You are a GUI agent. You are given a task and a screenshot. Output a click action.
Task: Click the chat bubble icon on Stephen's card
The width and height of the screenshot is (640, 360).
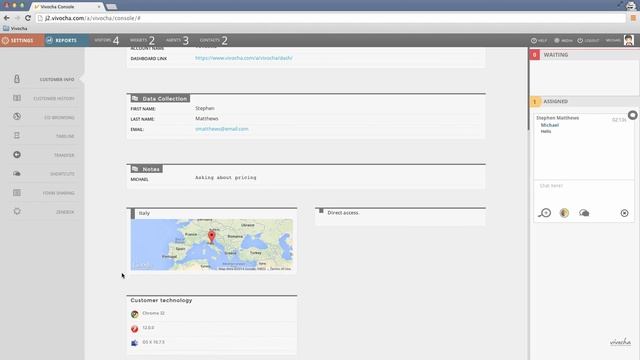click(632, 115)
